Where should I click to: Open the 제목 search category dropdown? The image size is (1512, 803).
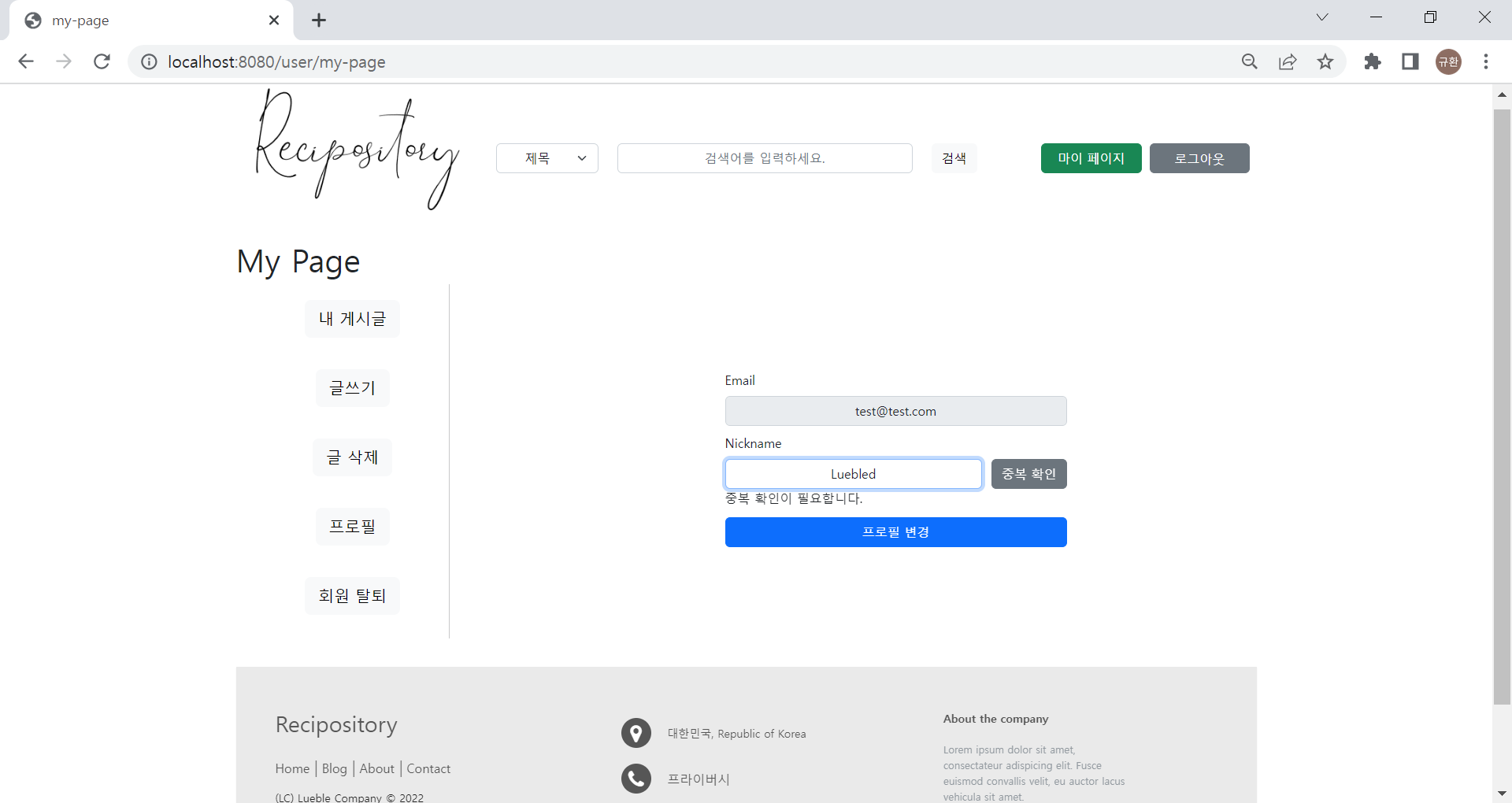(x=547, y=157)
